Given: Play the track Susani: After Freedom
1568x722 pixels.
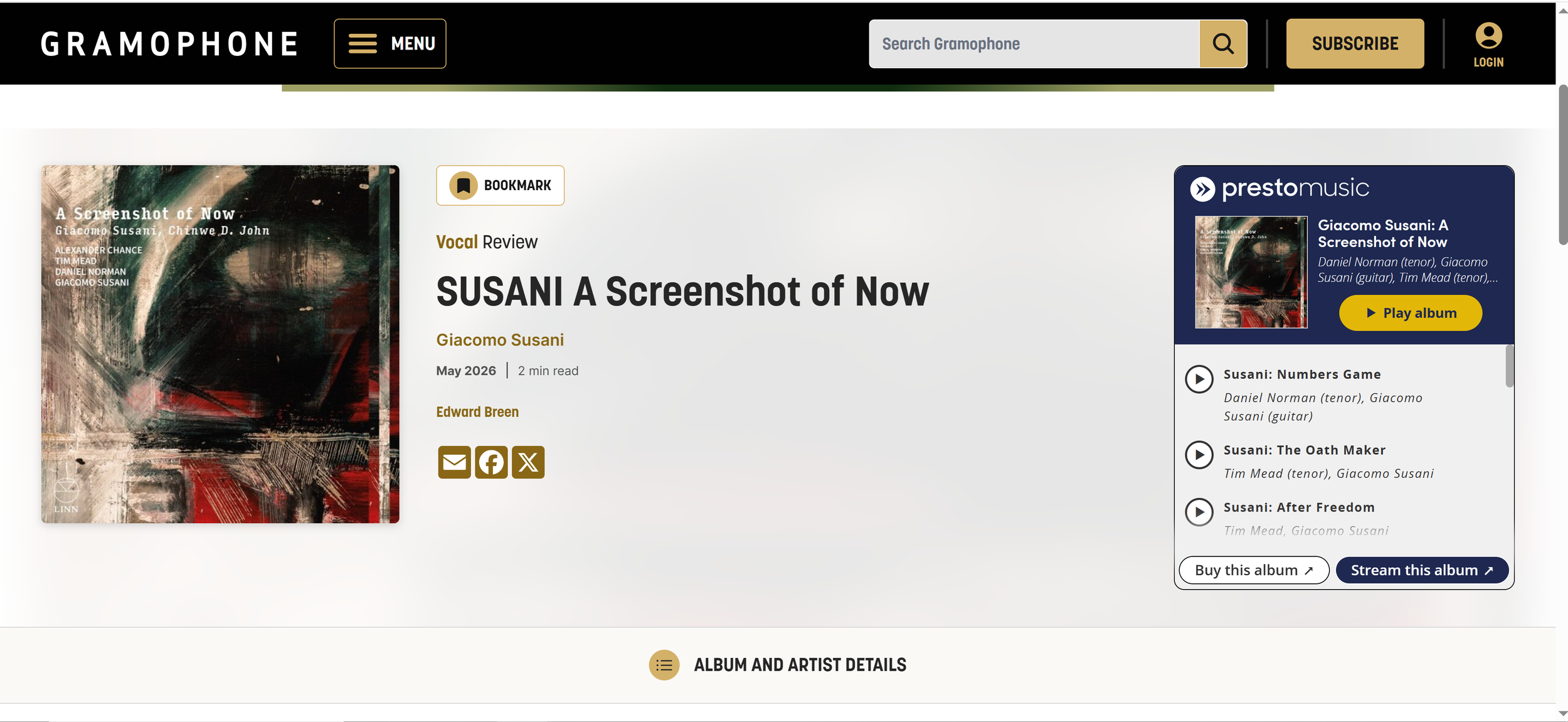Looking at the screenshot, I should point(1199,512).
